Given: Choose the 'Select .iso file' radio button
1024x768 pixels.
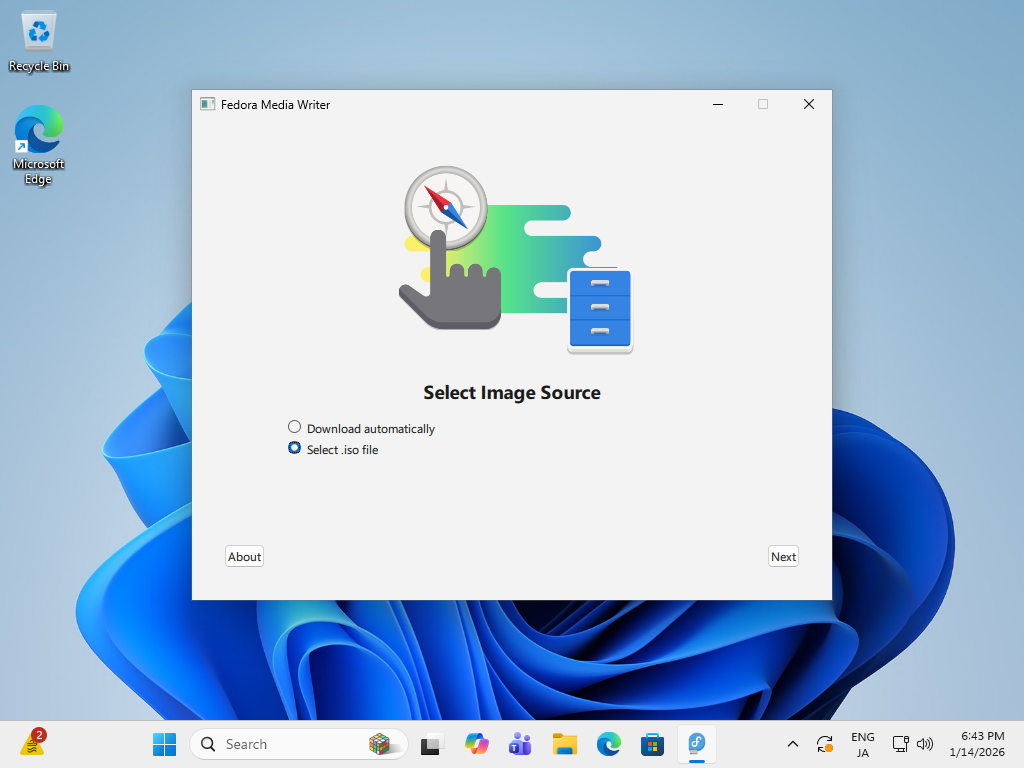Looking at the screenshot, I should click(294, 448).
